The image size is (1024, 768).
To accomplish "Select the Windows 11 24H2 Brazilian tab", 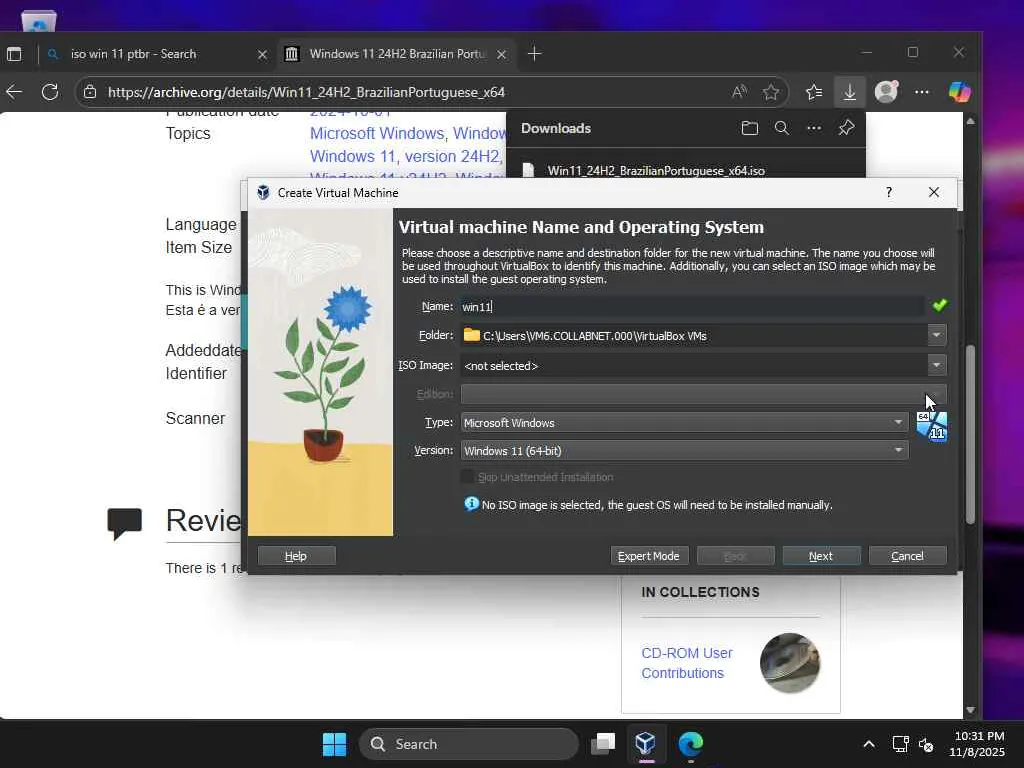I will pos(397,54).
